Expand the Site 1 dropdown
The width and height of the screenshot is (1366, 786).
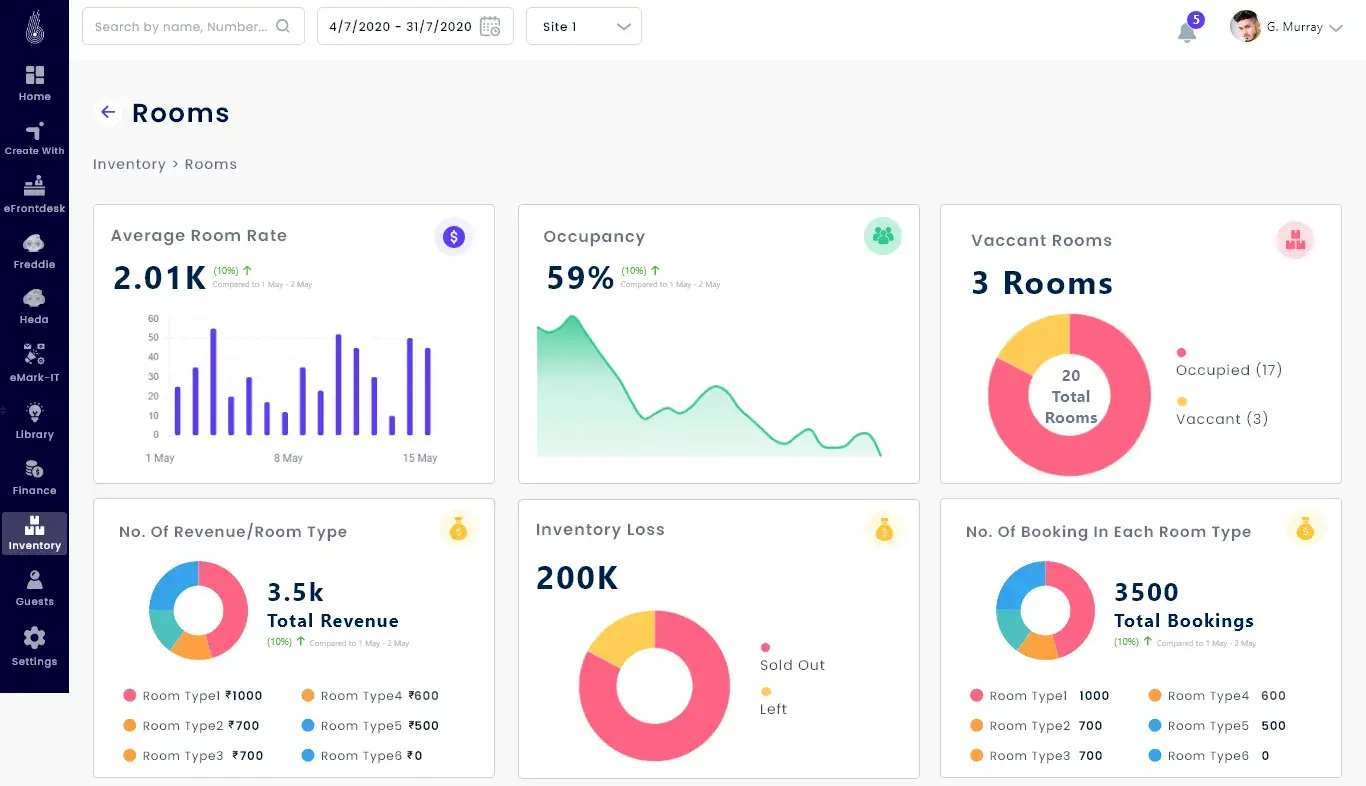point(584,27)
